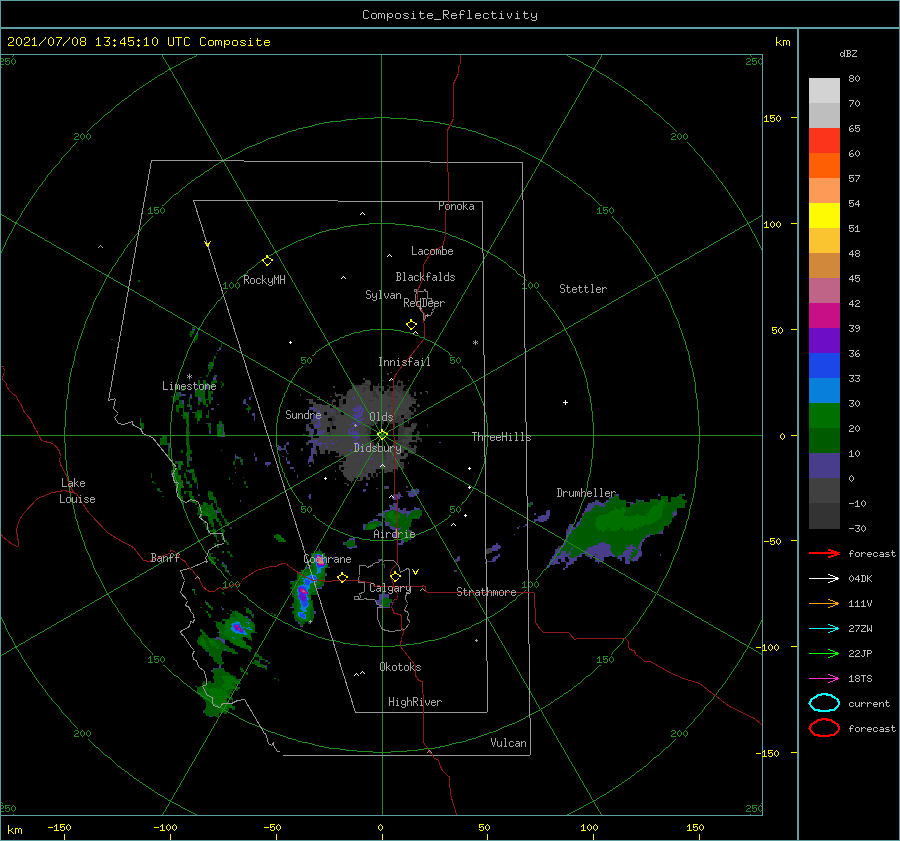Click the bright yellow 54 dBZ swatch

tap(824, 215)
